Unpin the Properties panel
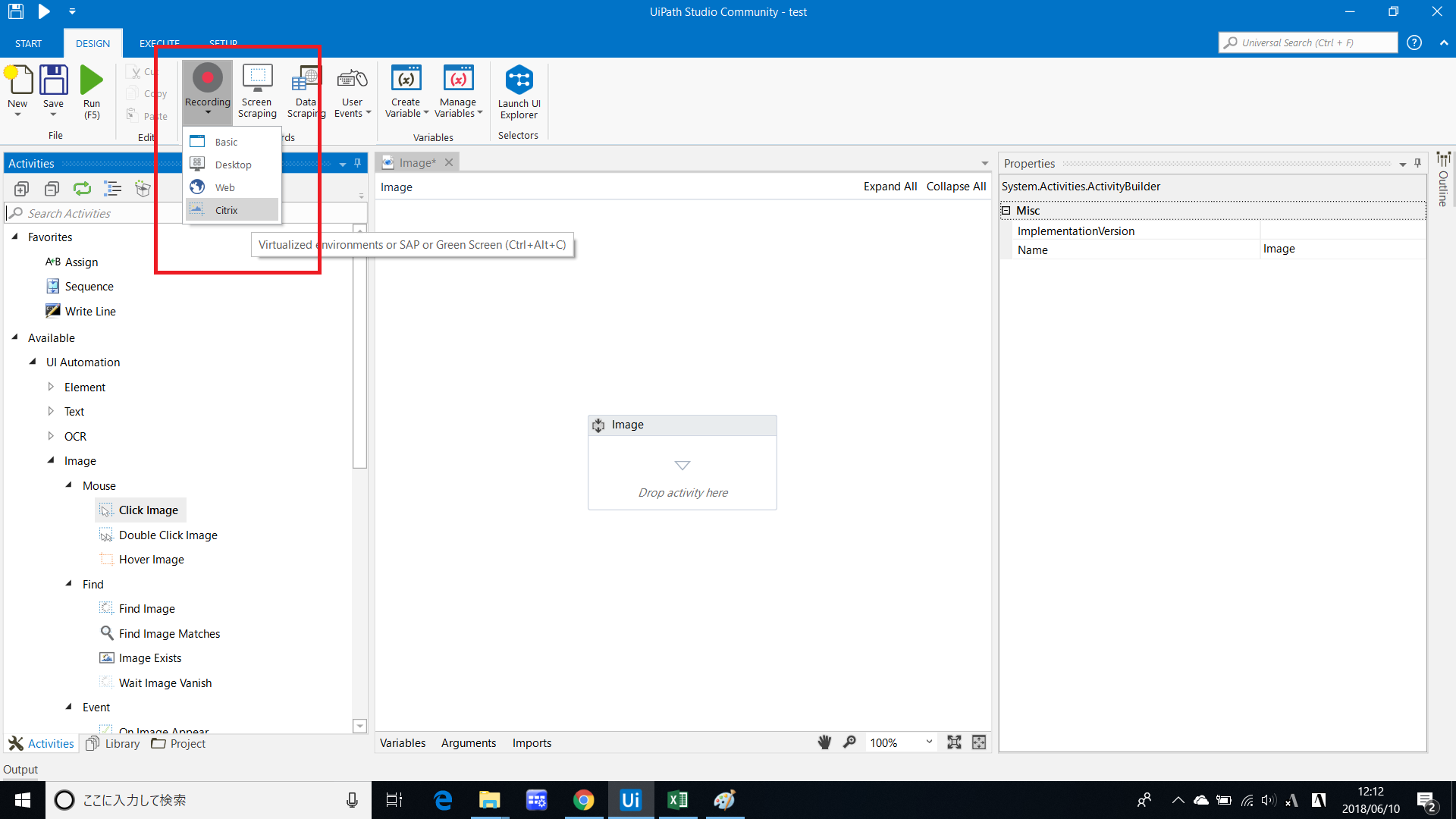 click(1417, 162)
